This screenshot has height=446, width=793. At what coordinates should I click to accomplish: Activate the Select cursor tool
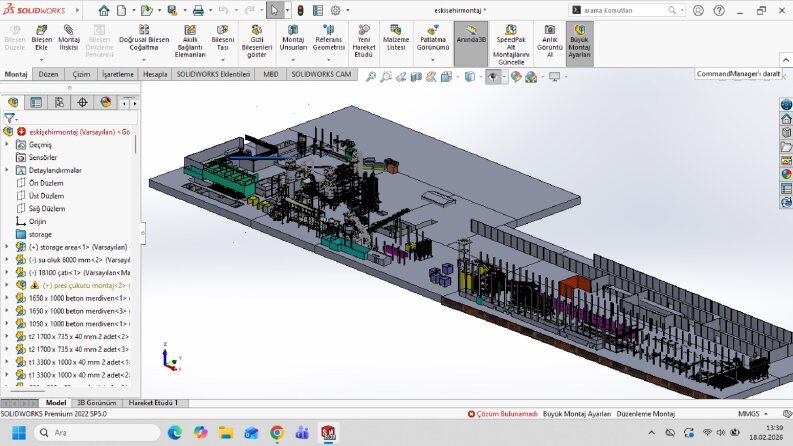[274, 10]
